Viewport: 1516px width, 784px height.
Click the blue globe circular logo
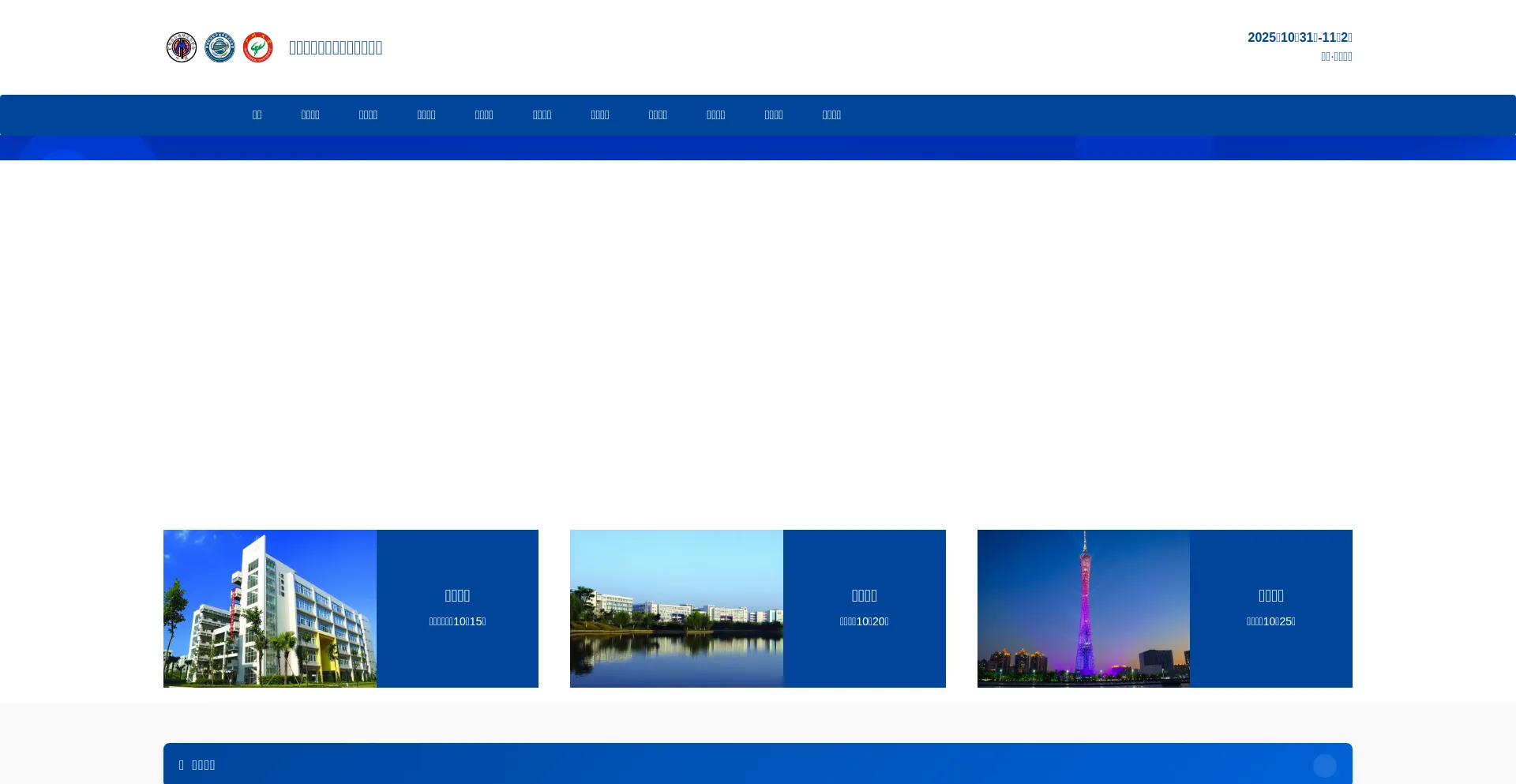click(220, 47)
